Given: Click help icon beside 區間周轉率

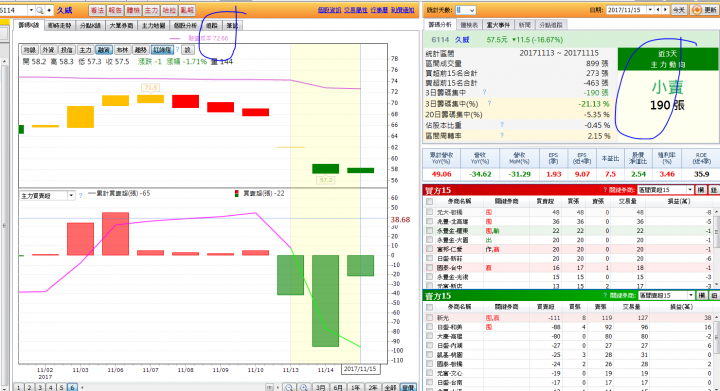Looking at the screenshot, I should click(x=502, y=135).
